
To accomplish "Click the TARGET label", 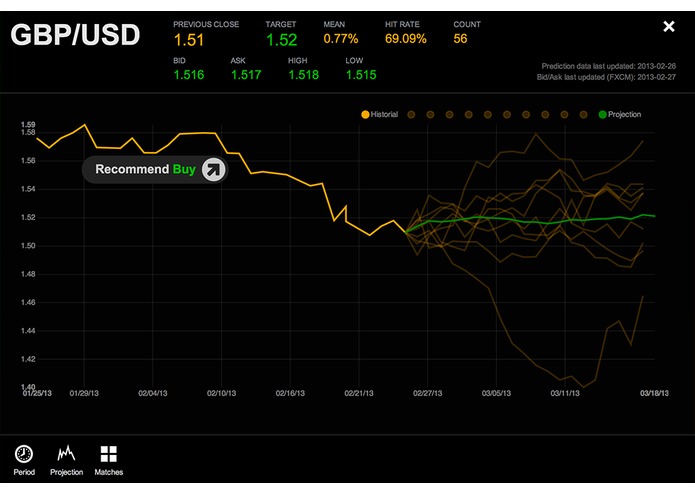I will coord(281,24).
